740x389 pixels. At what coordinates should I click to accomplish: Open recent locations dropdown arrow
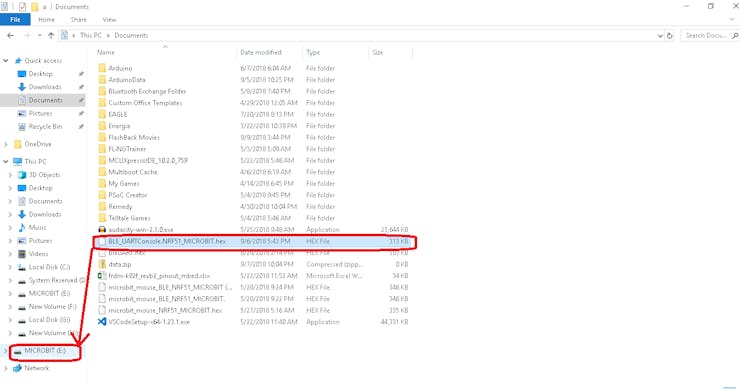click(x=39, y=35)
